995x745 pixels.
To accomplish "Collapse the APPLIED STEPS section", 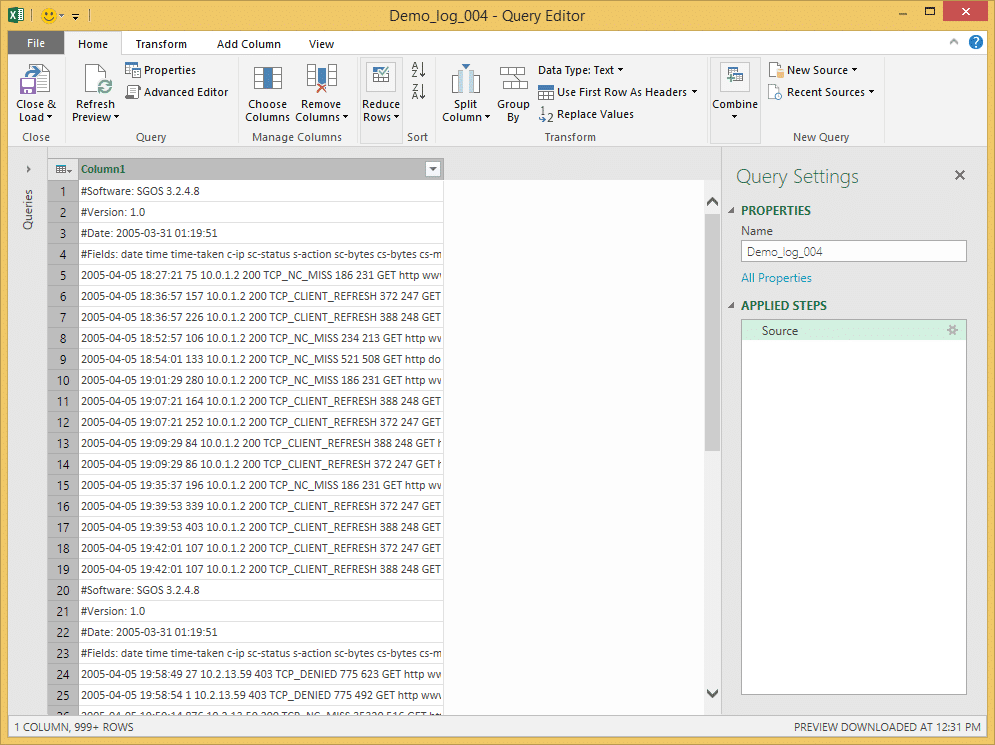I will point(731,305).
